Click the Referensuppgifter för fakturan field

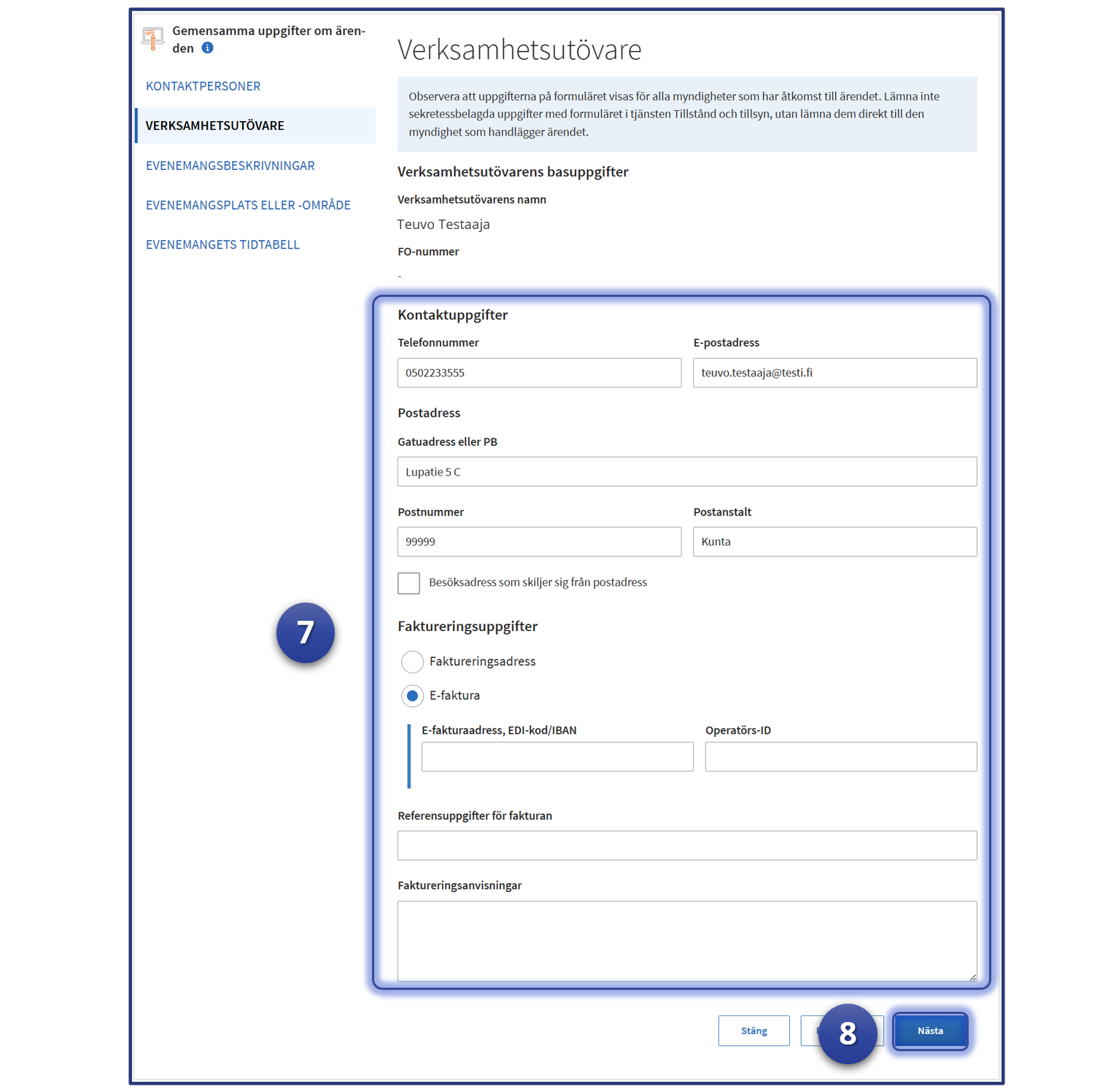(686, 845)
